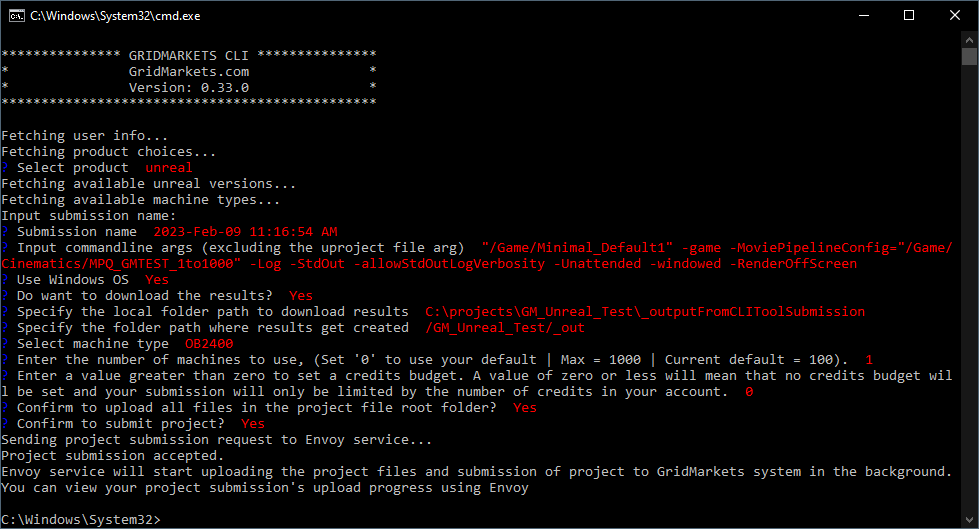Click the empty scrollbar track below thumb
This screenshot has height=529, width=979.
[x=969, y=287]
